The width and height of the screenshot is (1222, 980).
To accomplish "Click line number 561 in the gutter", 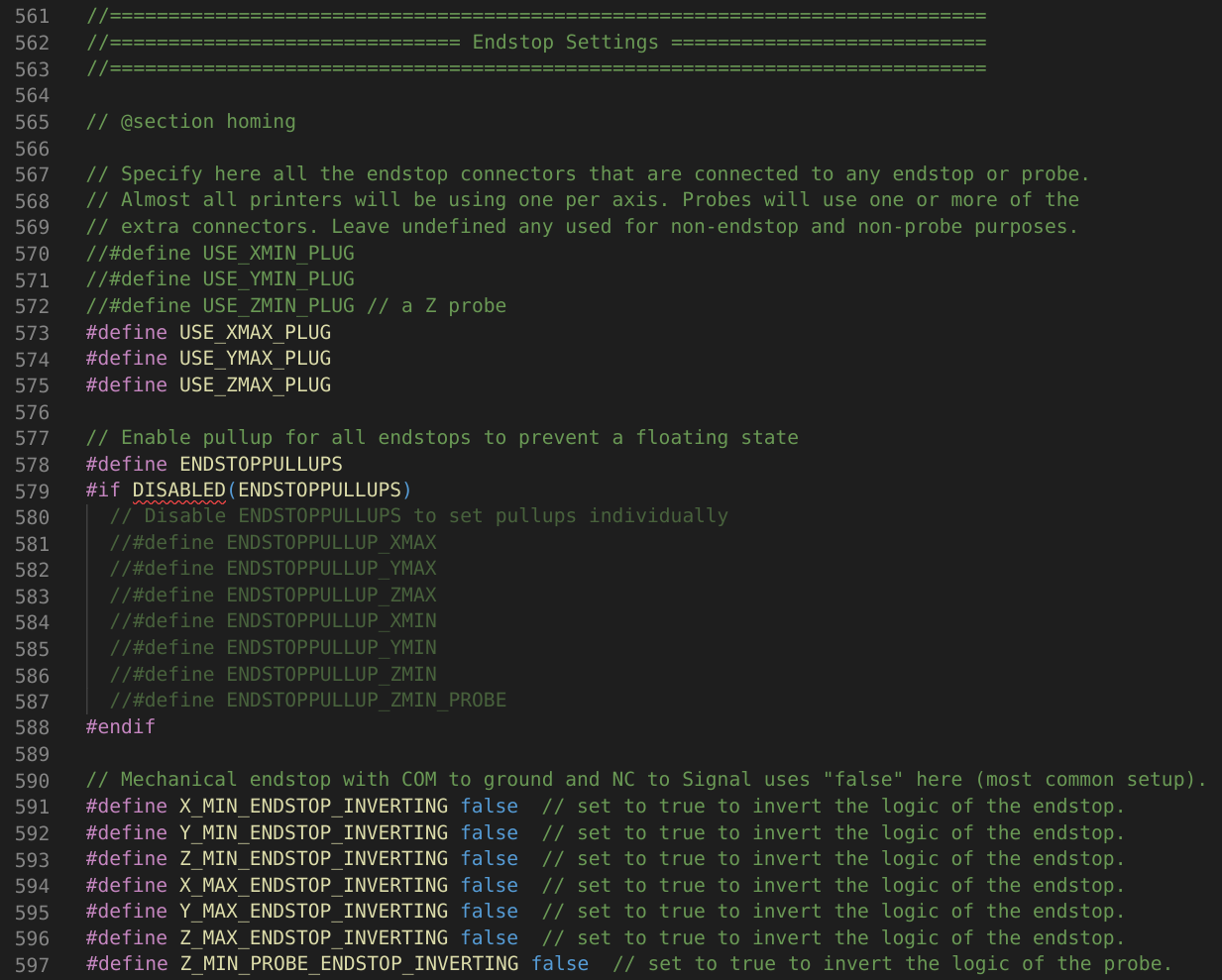I will 32,17.
